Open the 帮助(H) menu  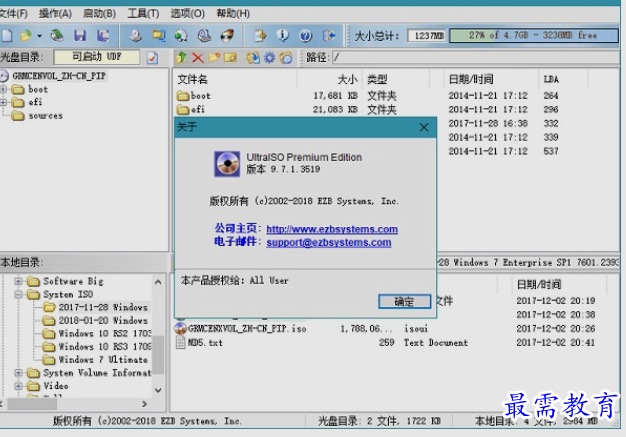233,14
